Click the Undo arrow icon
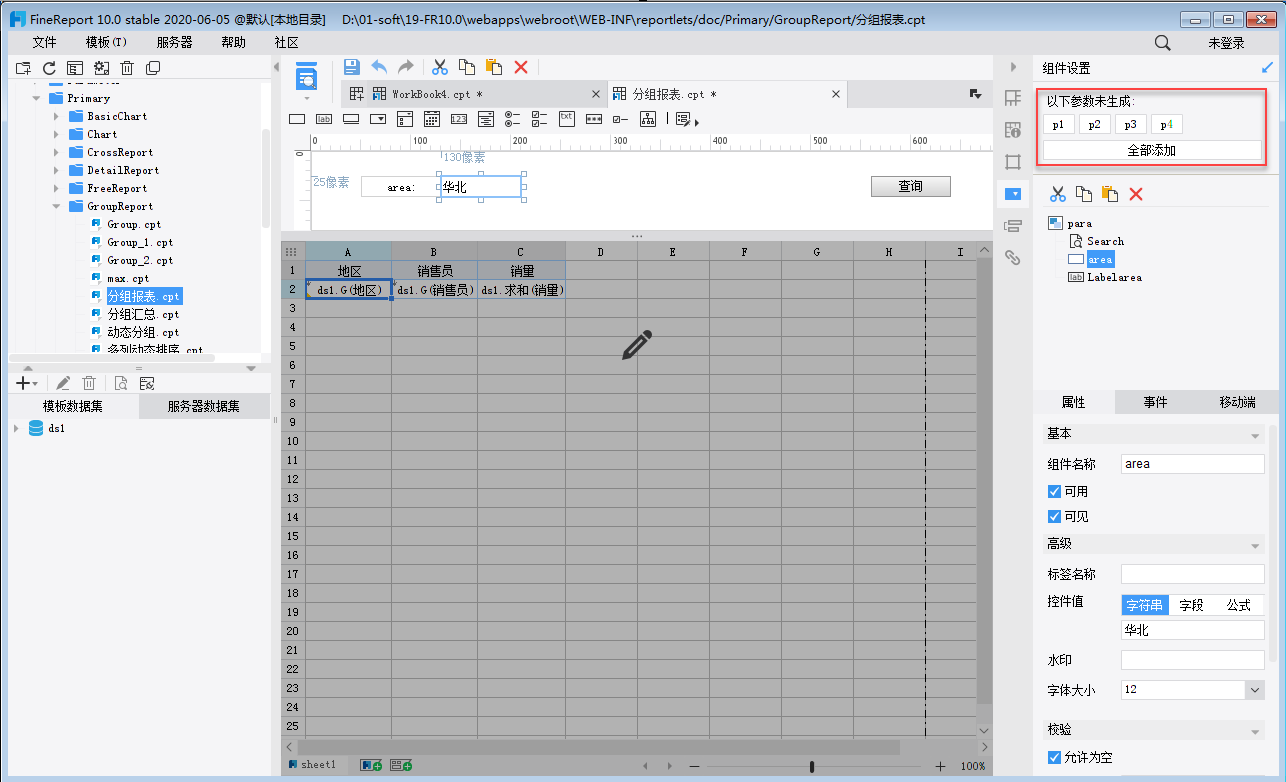The image size is (1286, 782). coord(379,67)
